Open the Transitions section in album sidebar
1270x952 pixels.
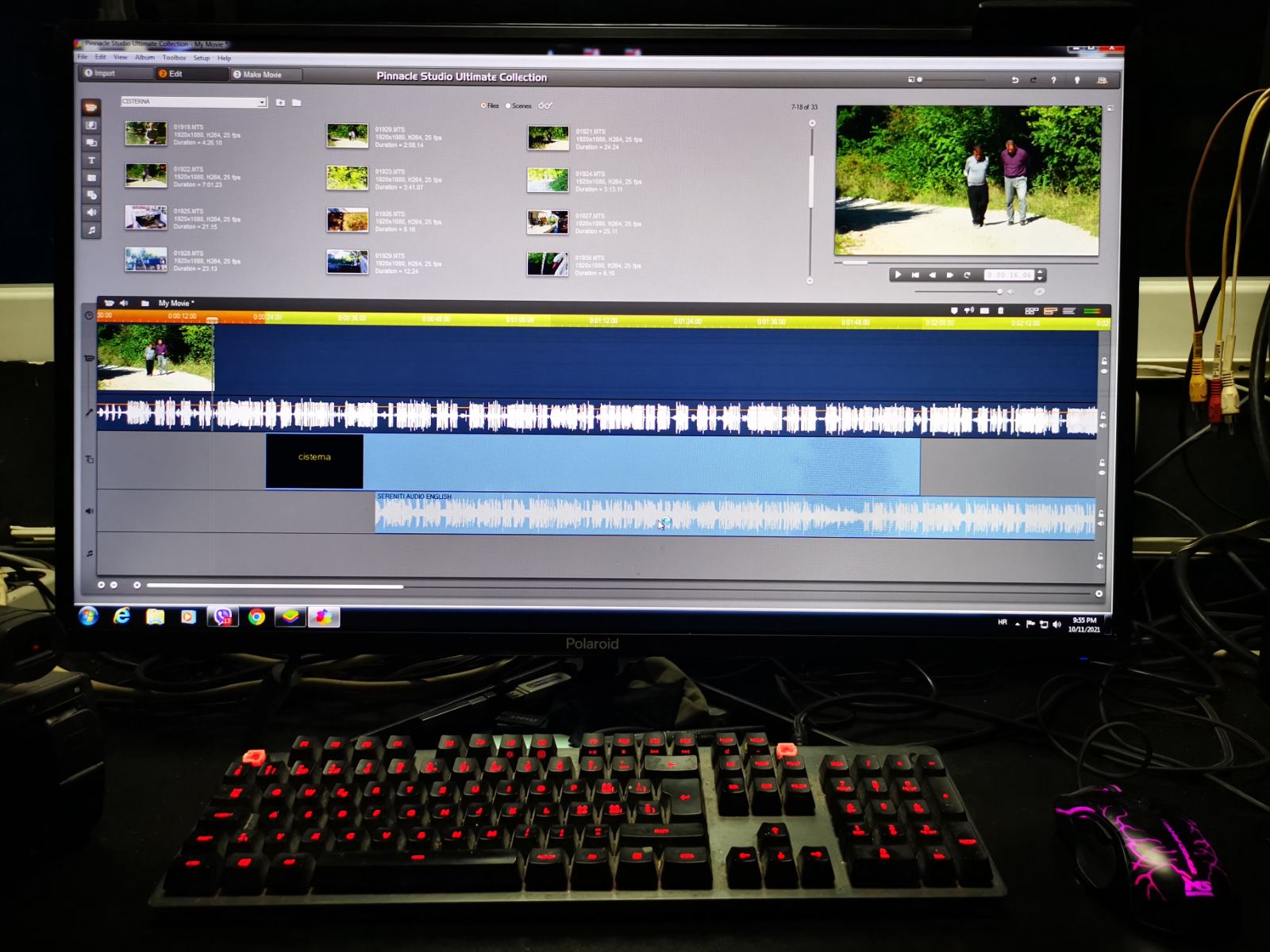click(91, 125)
